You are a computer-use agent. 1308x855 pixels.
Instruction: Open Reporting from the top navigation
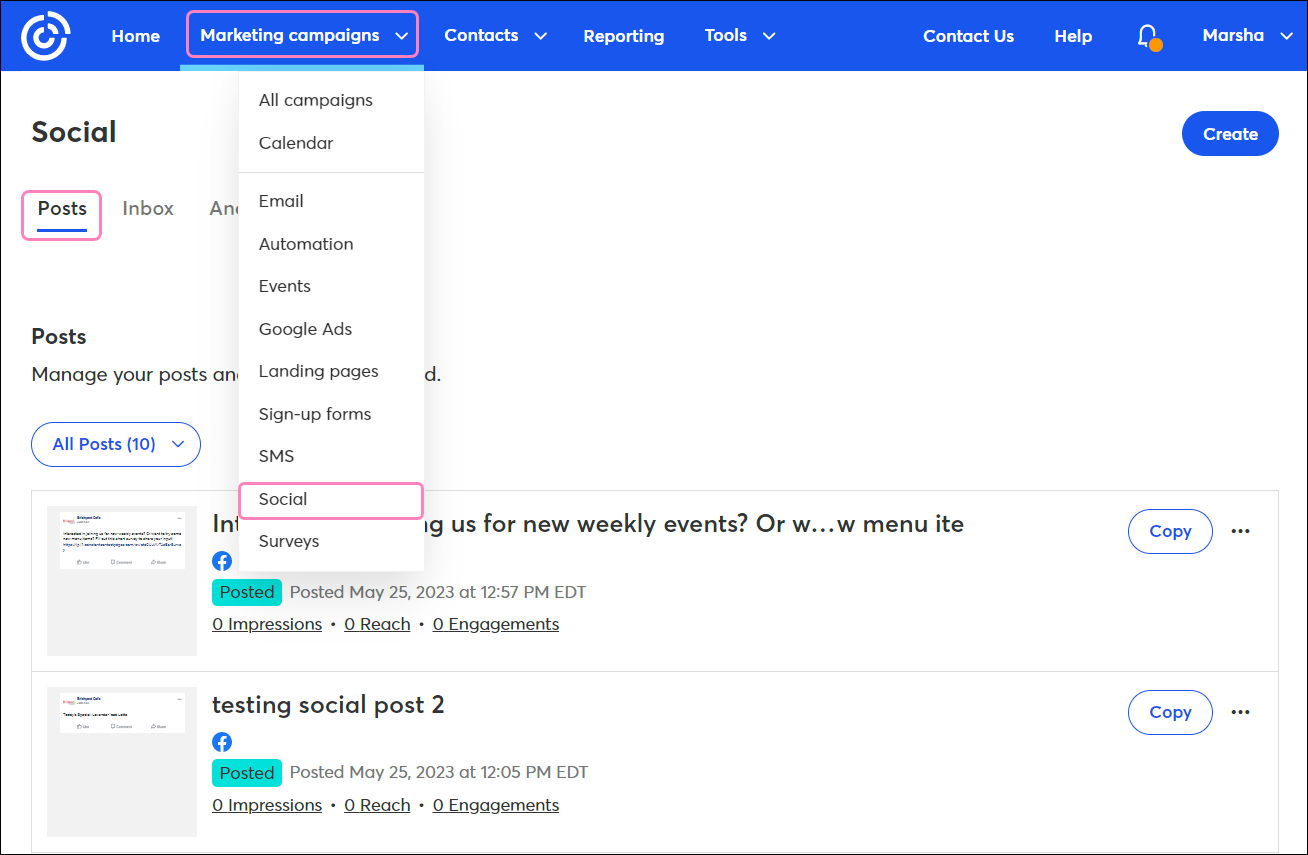point(624,35)
